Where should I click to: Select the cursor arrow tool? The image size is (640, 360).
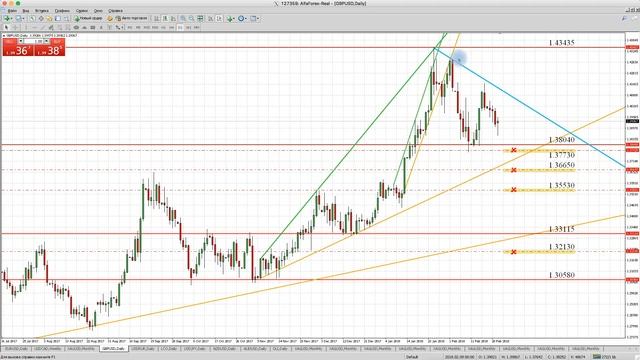coord(6,27)
